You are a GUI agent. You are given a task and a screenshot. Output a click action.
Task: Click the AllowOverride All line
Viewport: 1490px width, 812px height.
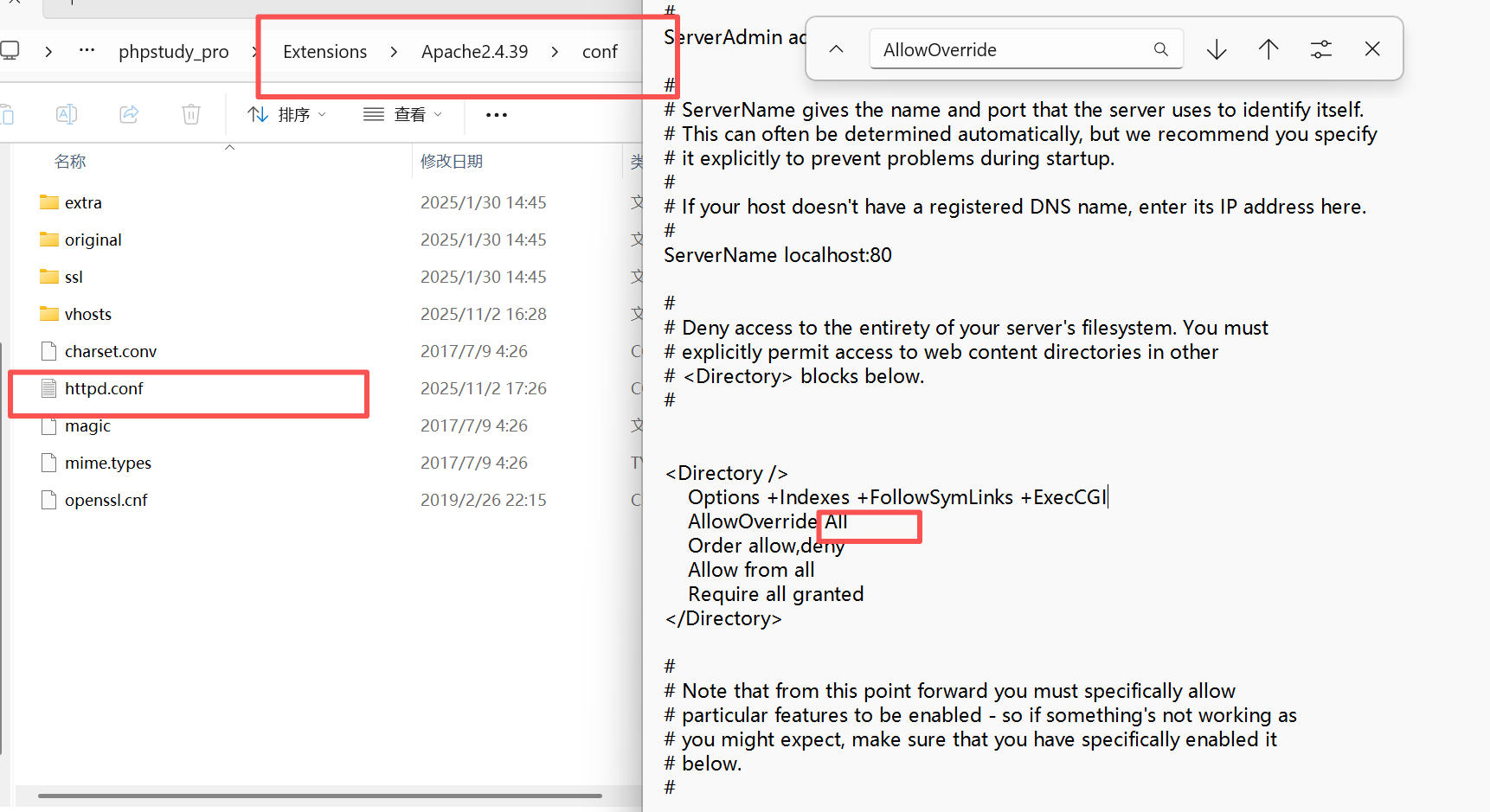(x=767, y=521)
